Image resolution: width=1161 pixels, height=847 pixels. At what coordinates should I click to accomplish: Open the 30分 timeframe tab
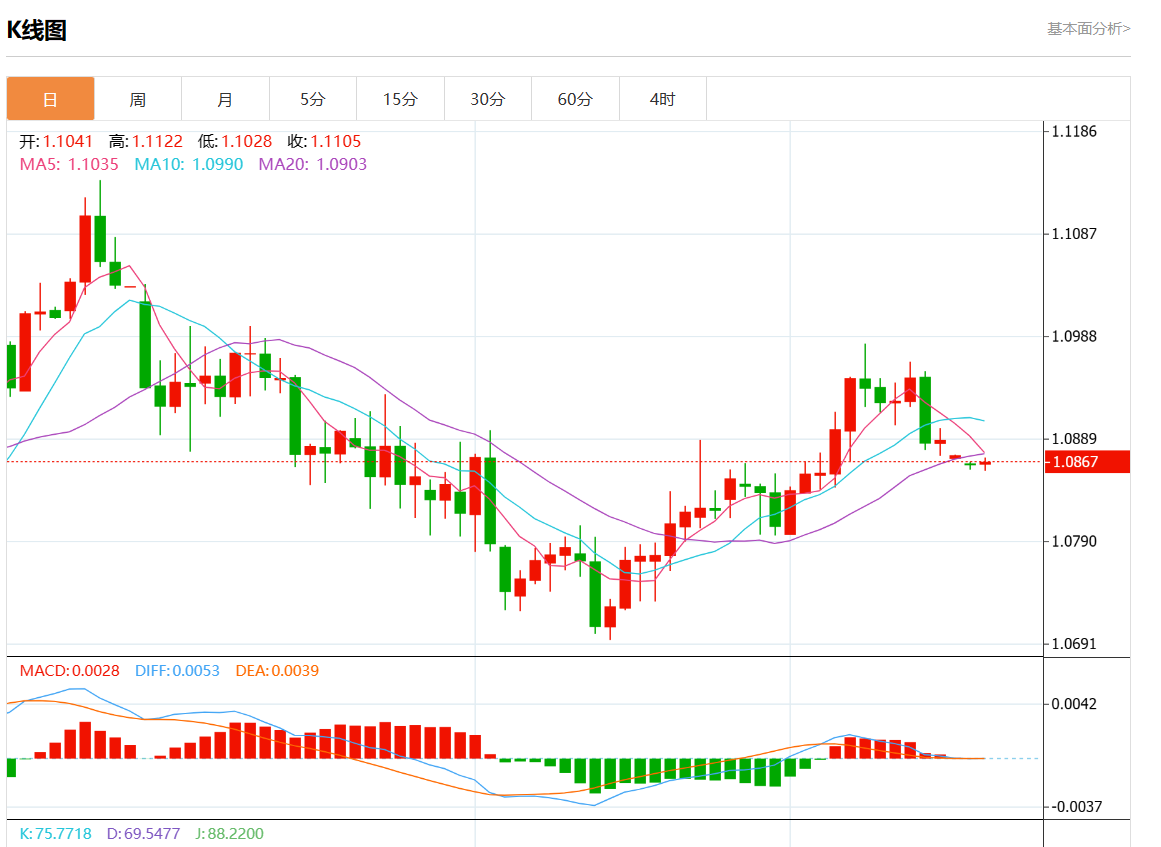(x=487, y=98)
